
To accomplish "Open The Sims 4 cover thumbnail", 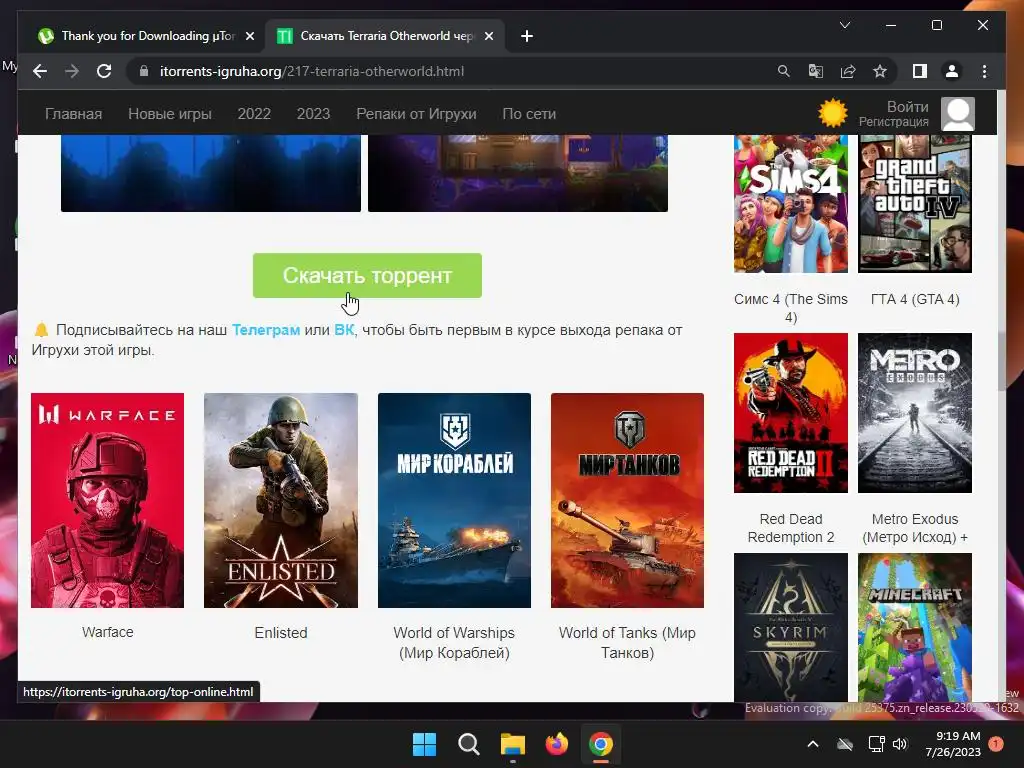I will coord(791,204).
